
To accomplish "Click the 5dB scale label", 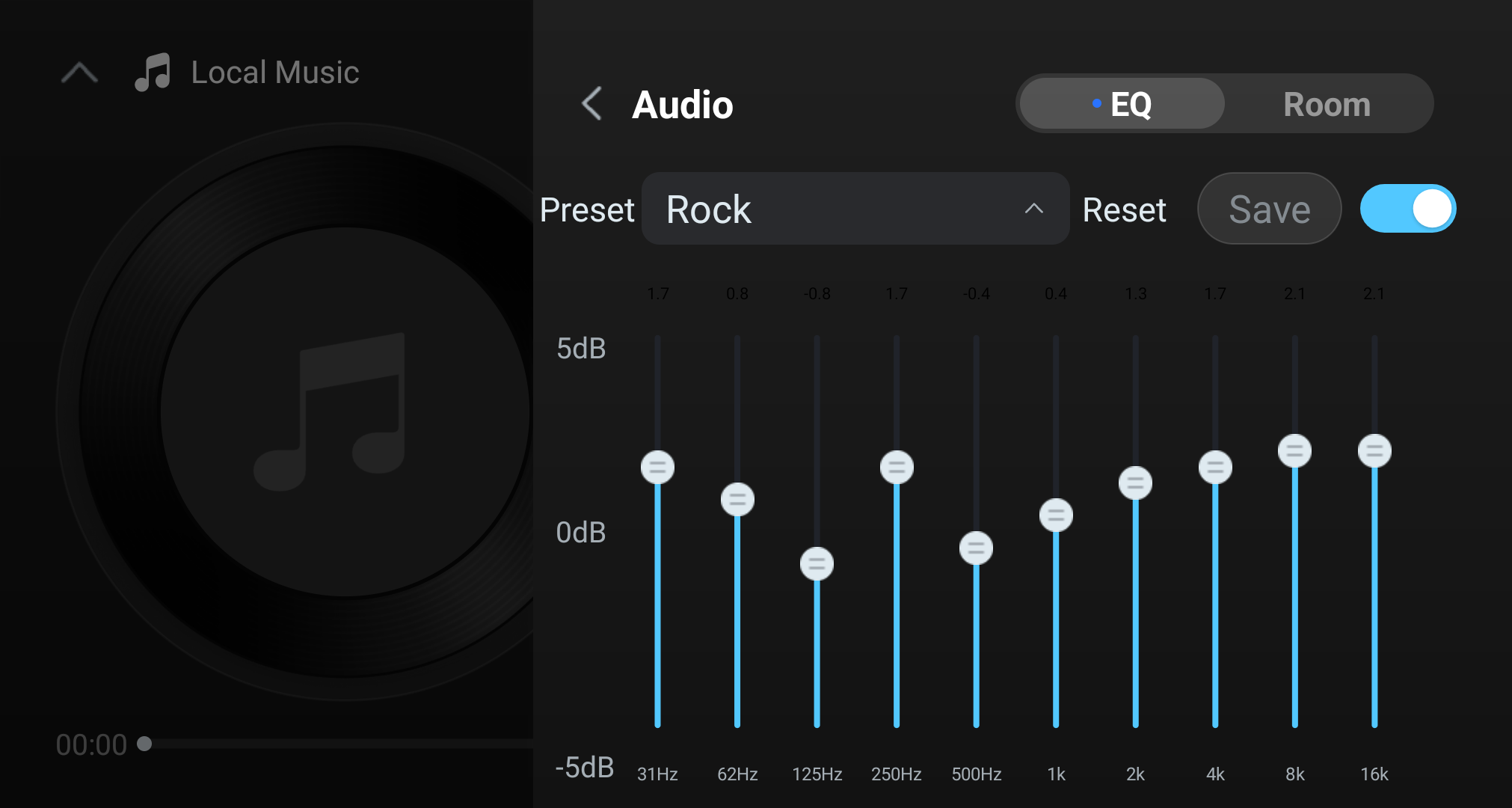I will point(581,349).
